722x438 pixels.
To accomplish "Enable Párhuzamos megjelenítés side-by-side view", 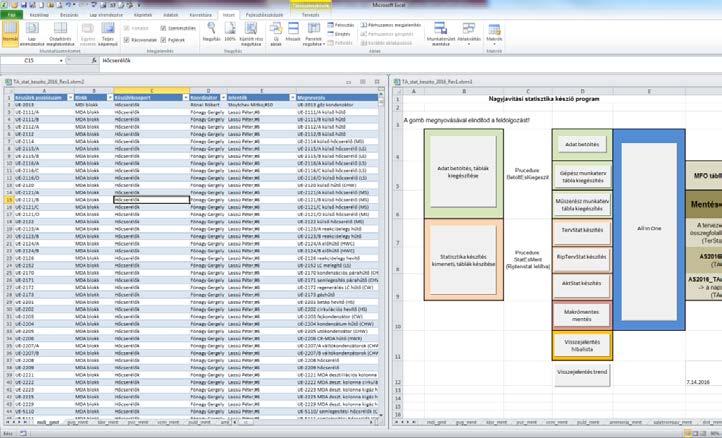I will coord(390,25).
